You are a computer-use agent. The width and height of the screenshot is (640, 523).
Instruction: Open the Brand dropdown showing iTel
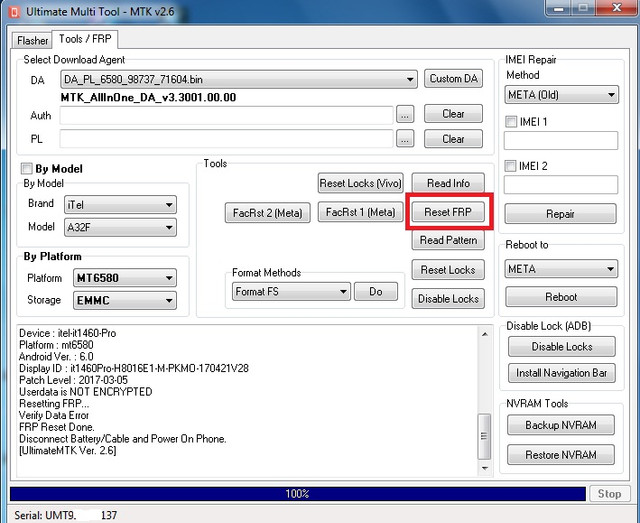[x=120, y=205]
